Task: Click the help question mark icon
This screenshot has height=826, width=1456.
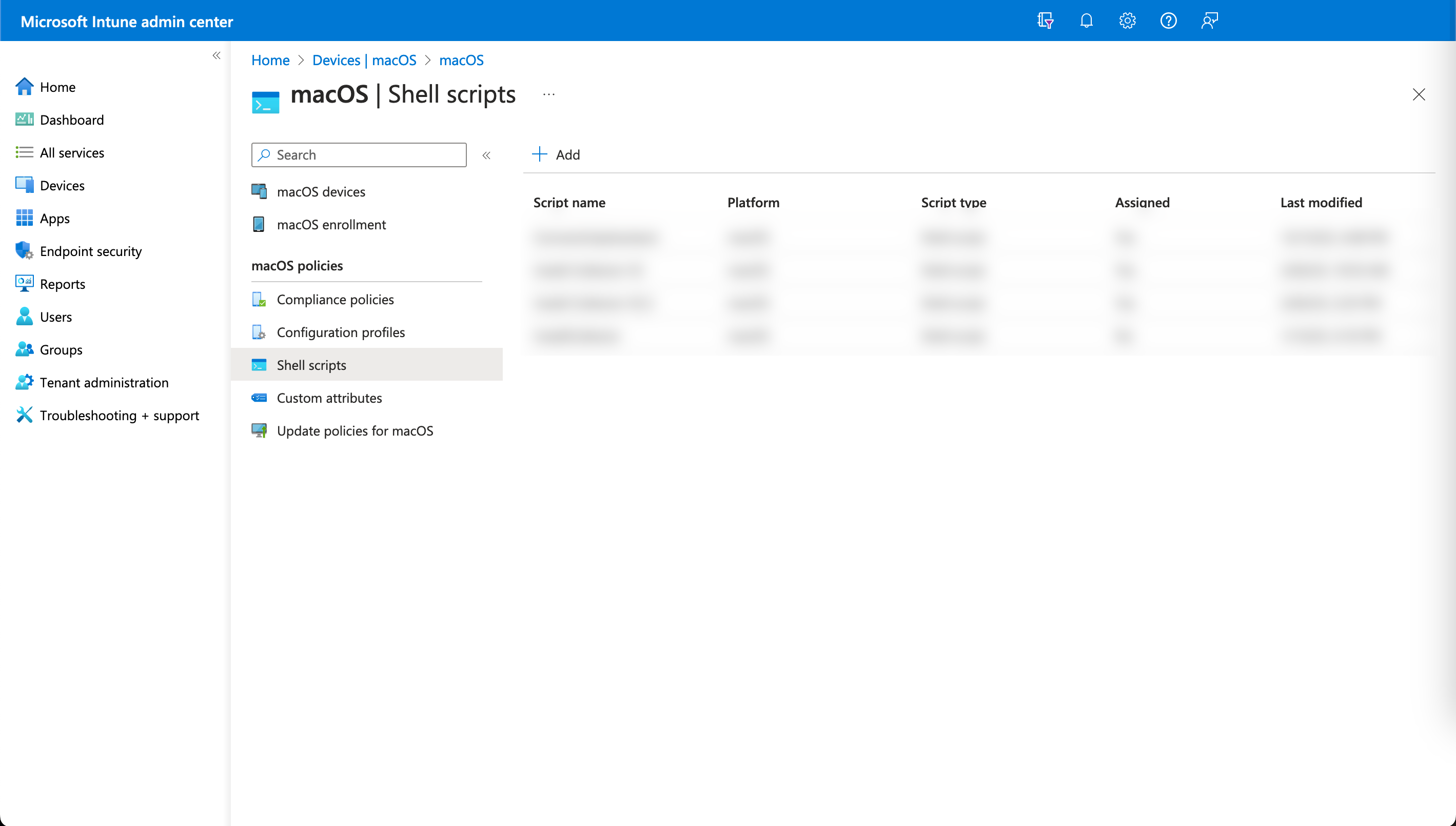Action: pyautogui.click(x=1168, y=21)
